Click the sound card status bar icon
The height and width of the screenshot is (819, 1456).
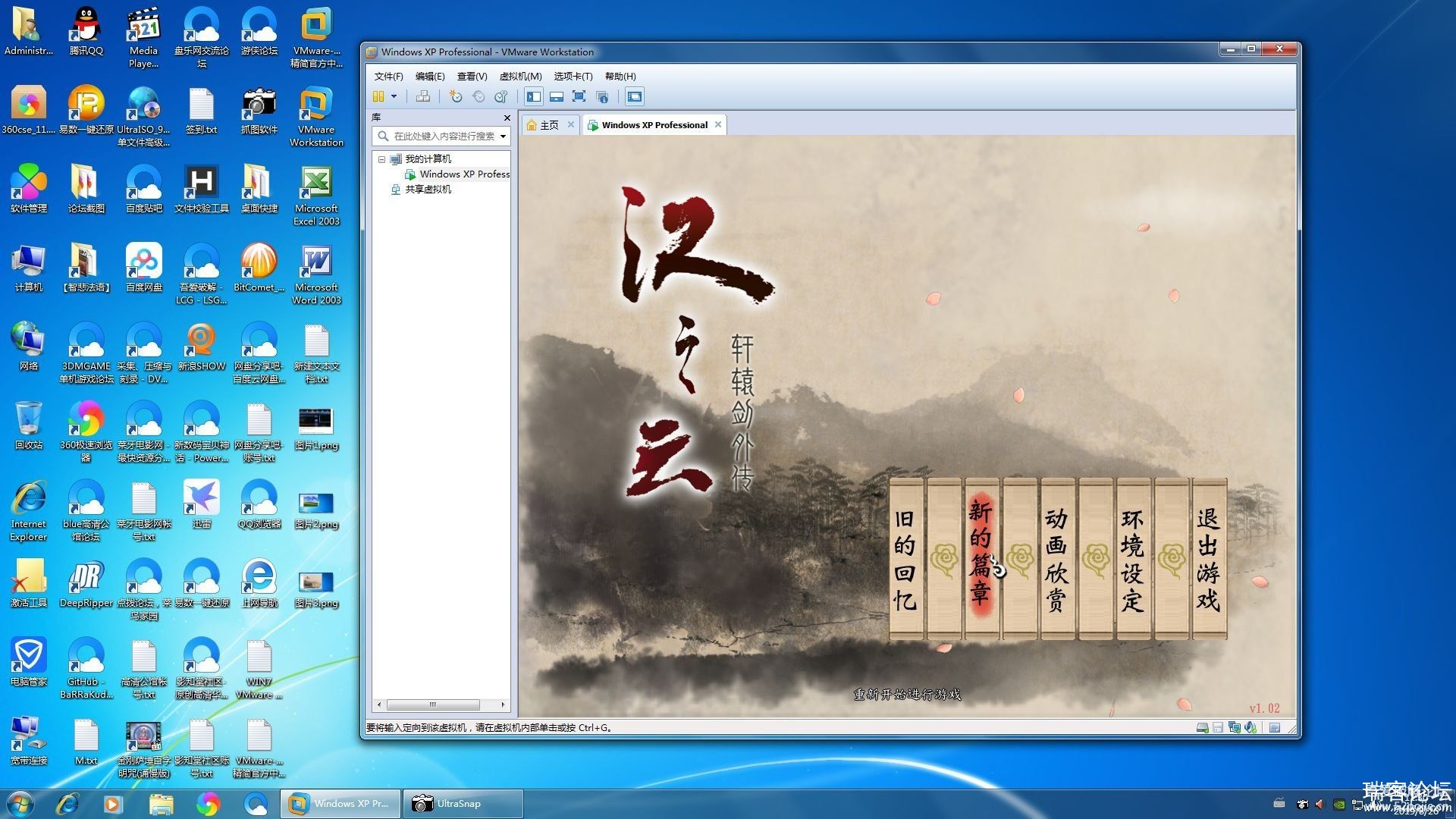tap(1250, 728)
